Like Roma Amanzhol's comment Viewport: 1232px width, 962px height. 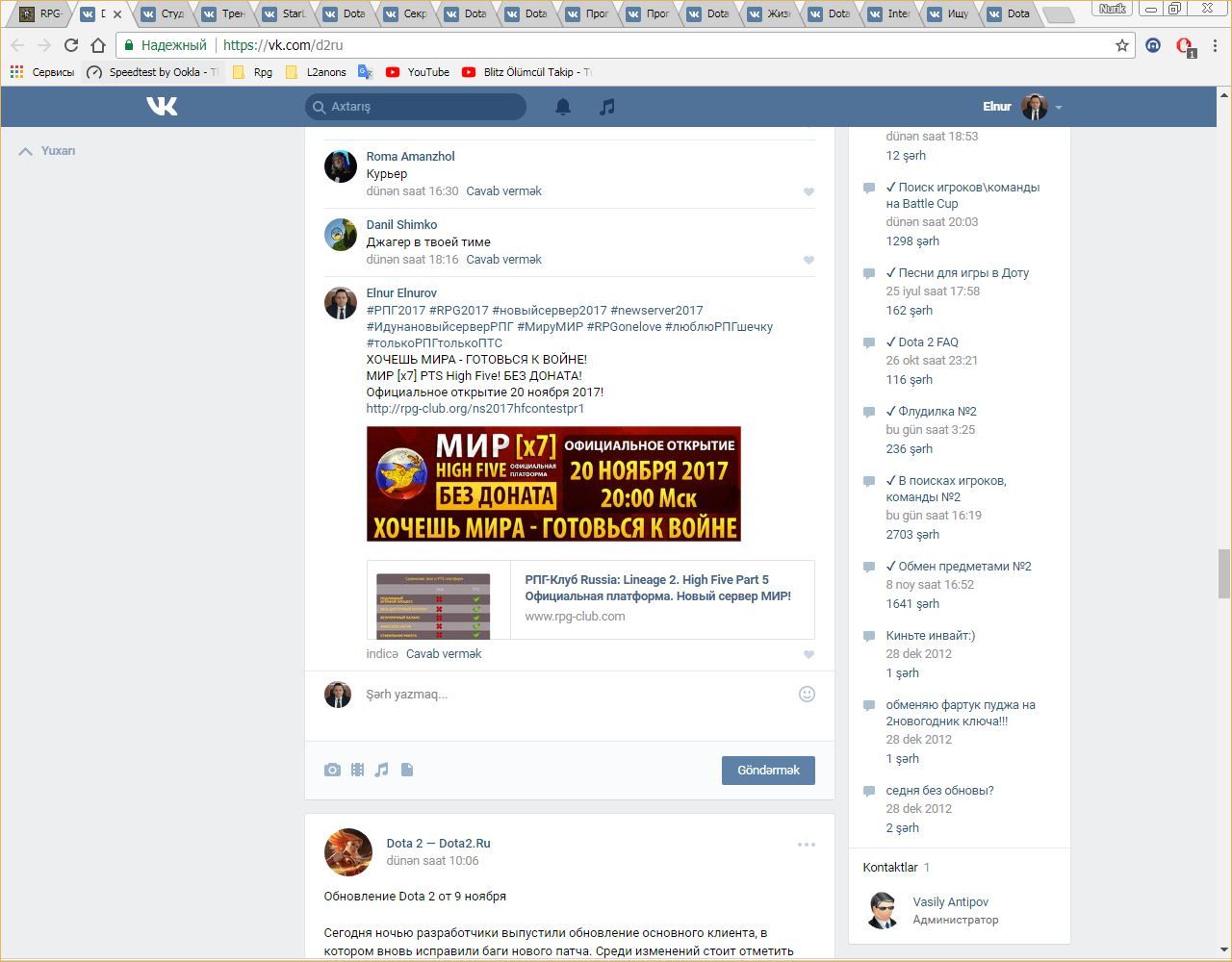[808, 191]
